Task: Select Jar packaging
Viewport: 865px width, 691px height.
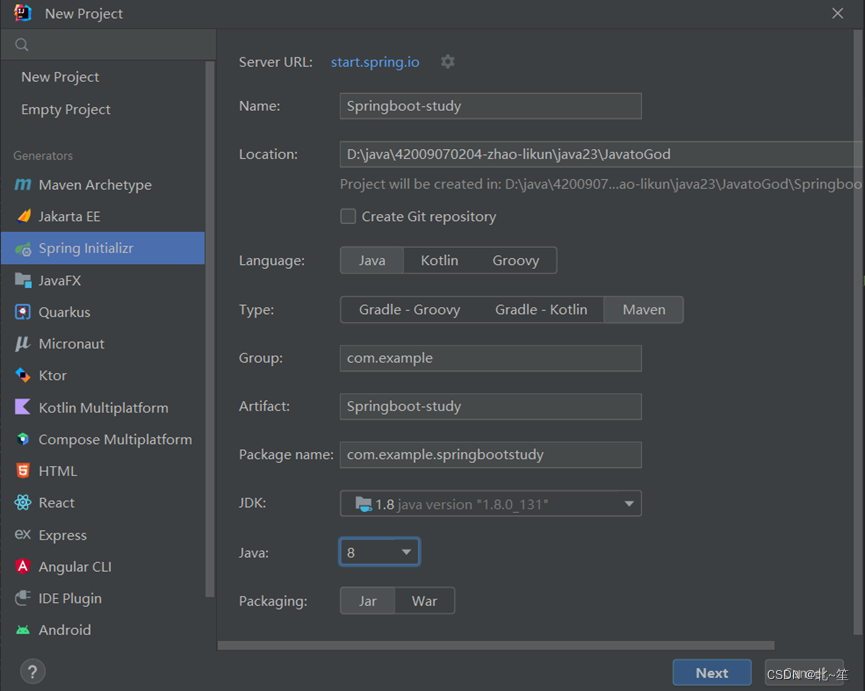Action: tap(368, 601)
